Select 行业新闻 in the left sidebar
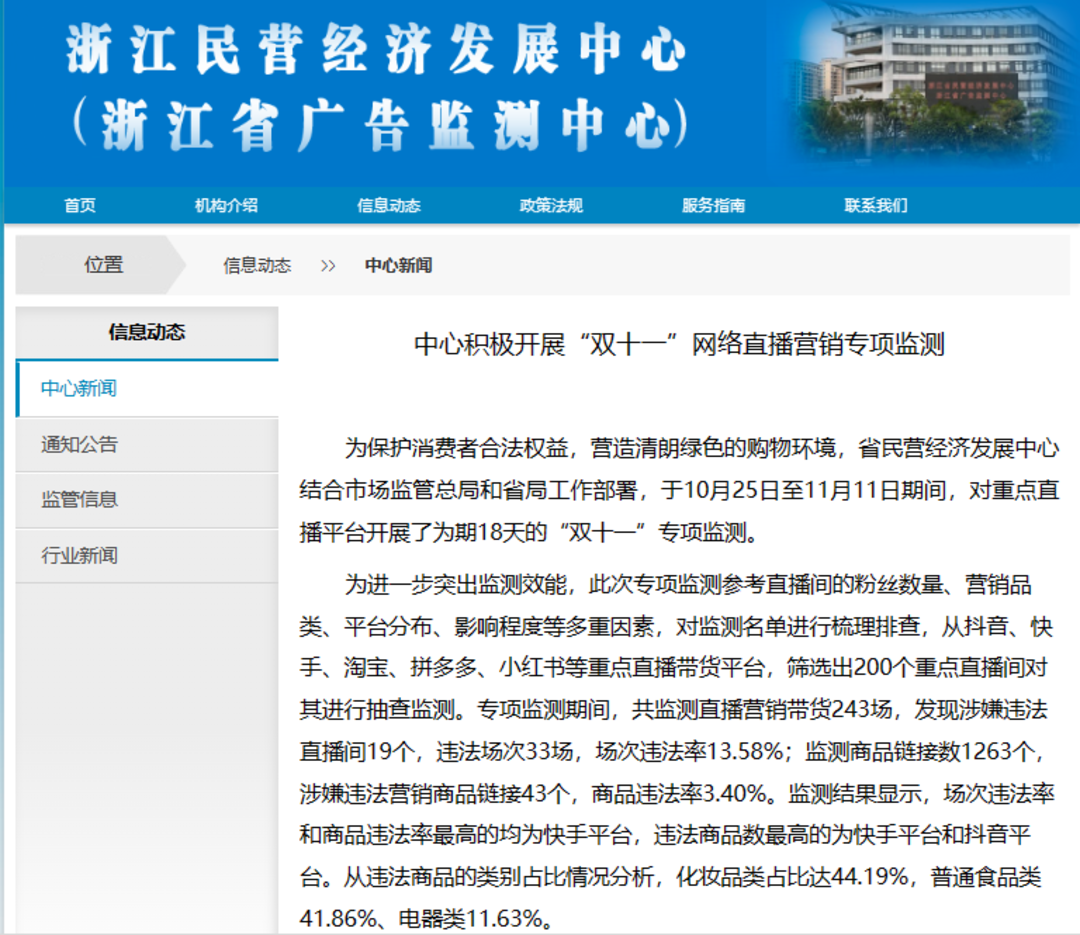Viewport: 1080px width, 935px height. point(147,555)
